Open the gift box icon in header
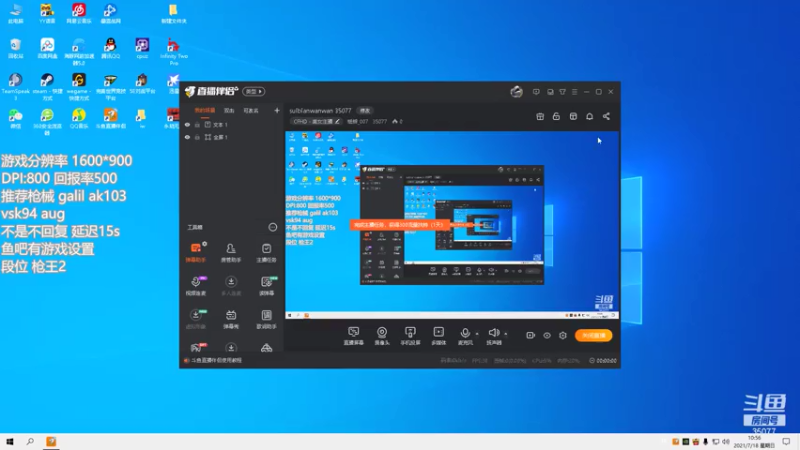Screen dimensions: 800x450 540,116
